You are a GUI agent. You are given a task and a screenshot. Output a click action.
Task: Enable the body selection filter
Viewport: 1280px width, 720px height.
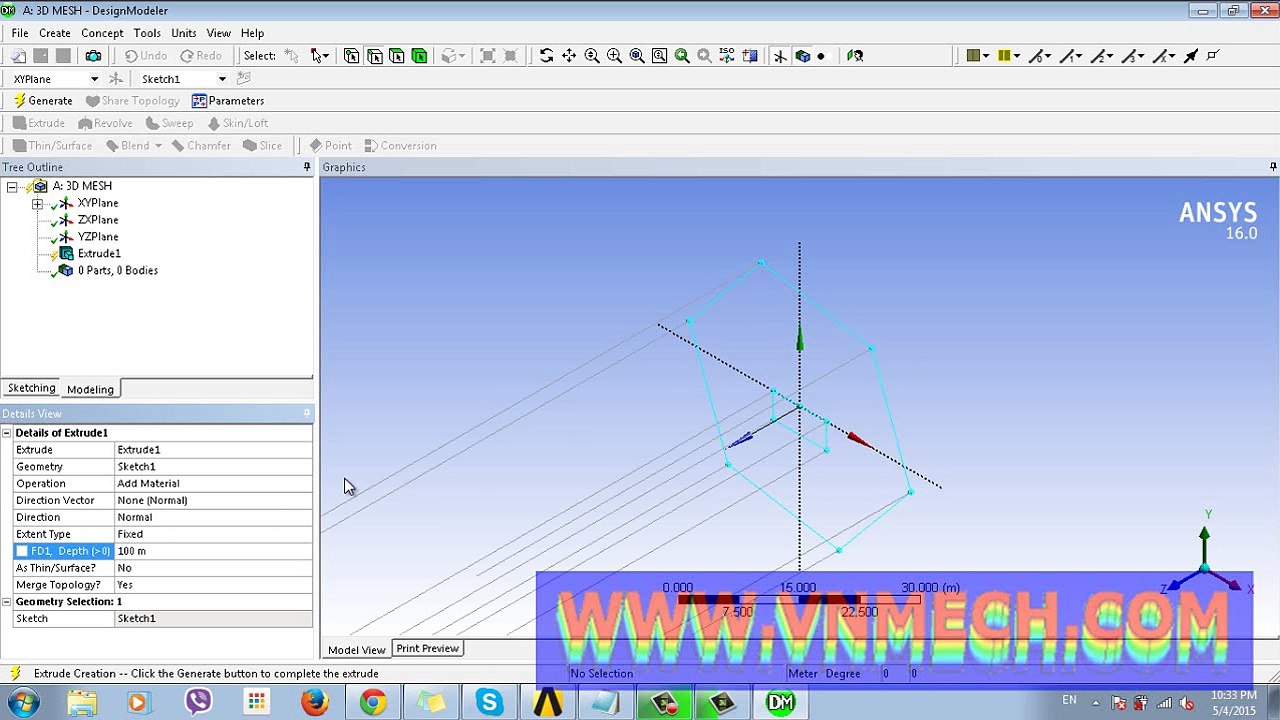point(419,56)
